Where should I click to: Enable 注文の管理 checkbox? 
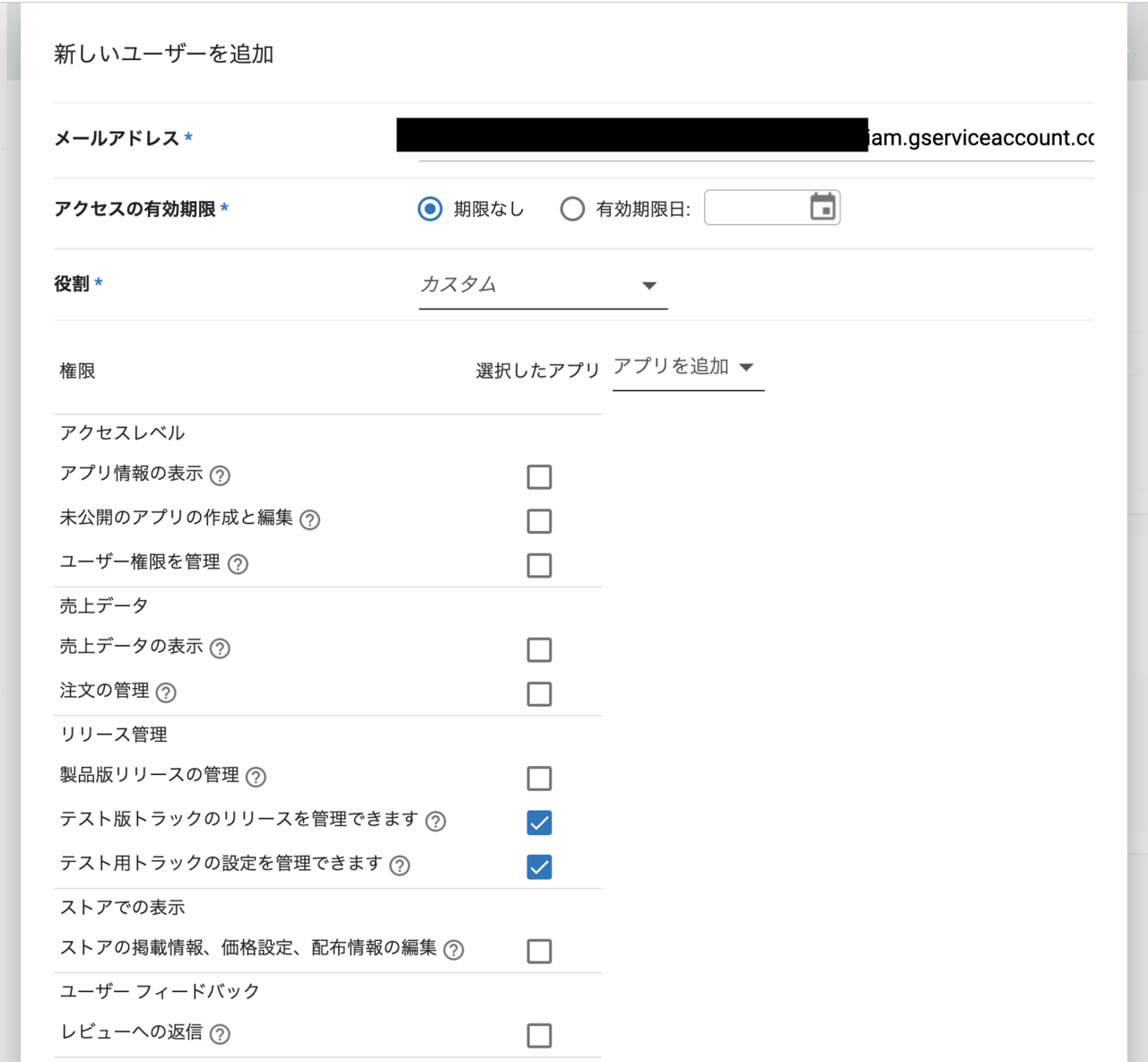coord(539,693)
